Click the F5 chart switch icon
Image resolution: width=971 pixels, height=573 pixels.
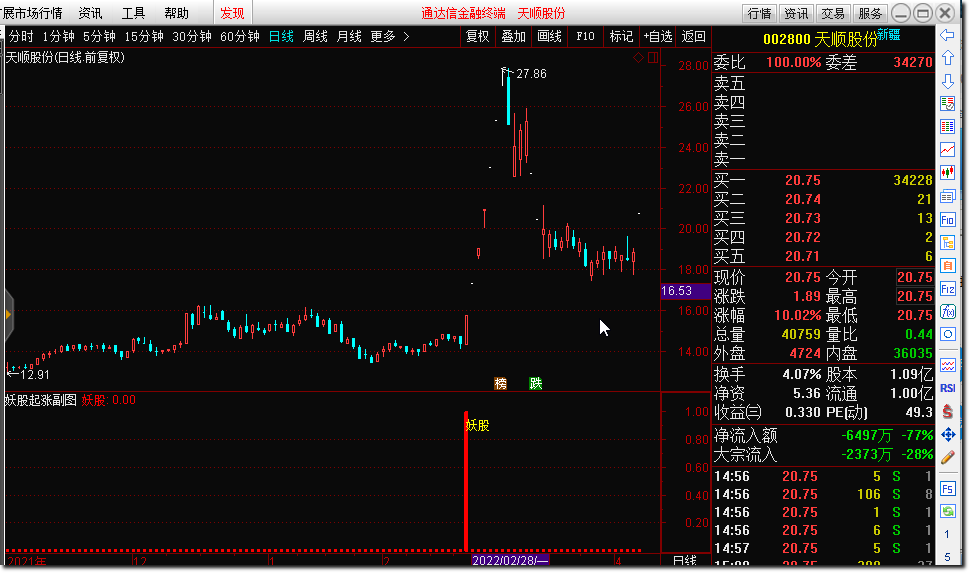947,489
